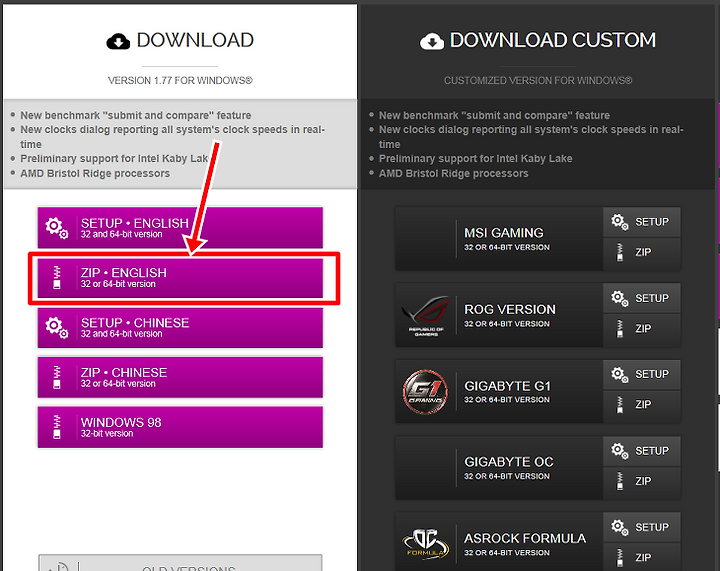Image resolution: width=720 pixels, height=571 pixels.
Task: Click the GIGABYTE OC title text
Action: [x=509, y=462]
